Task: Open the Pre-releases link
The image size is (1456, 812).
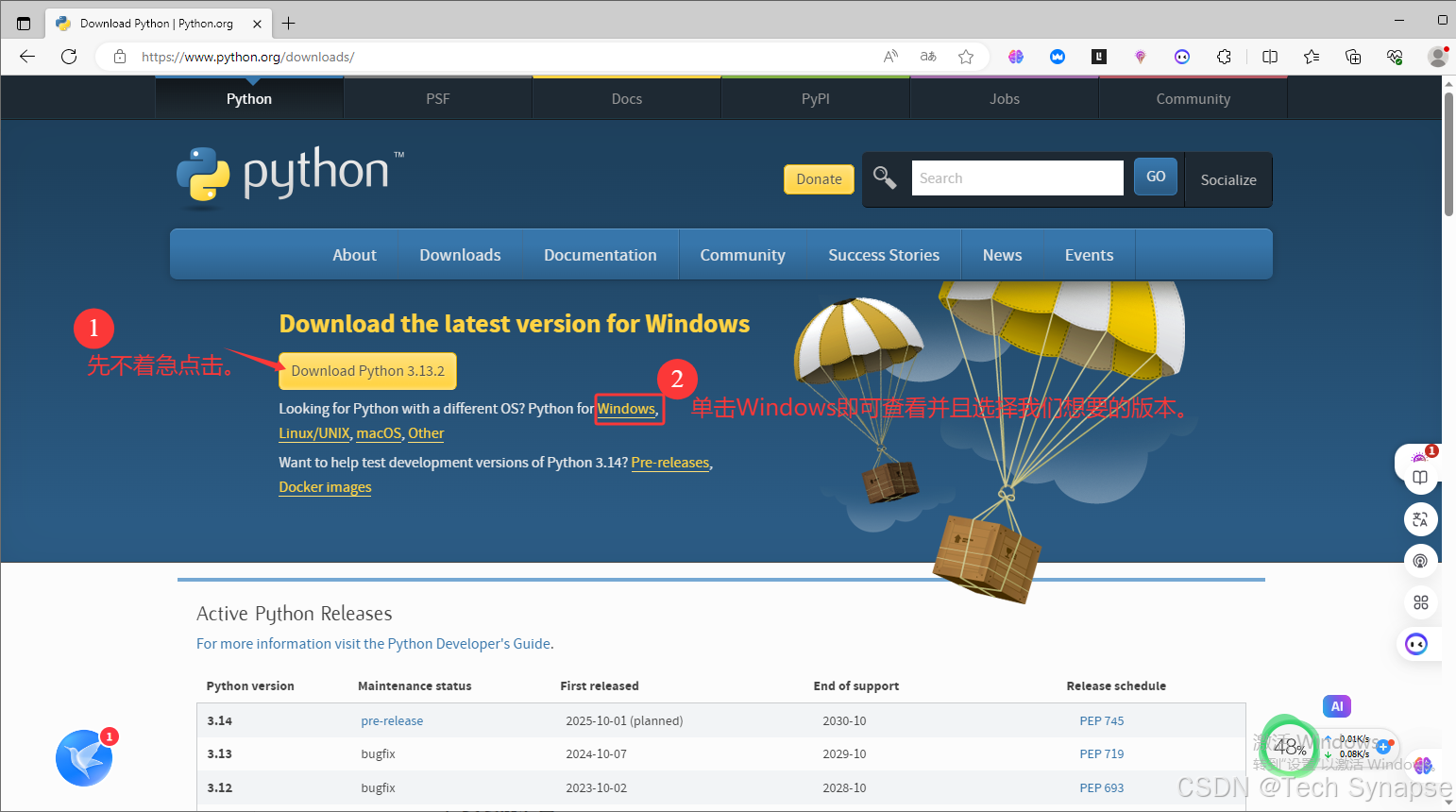Action: pyautogui.click(x=670, y=463)
